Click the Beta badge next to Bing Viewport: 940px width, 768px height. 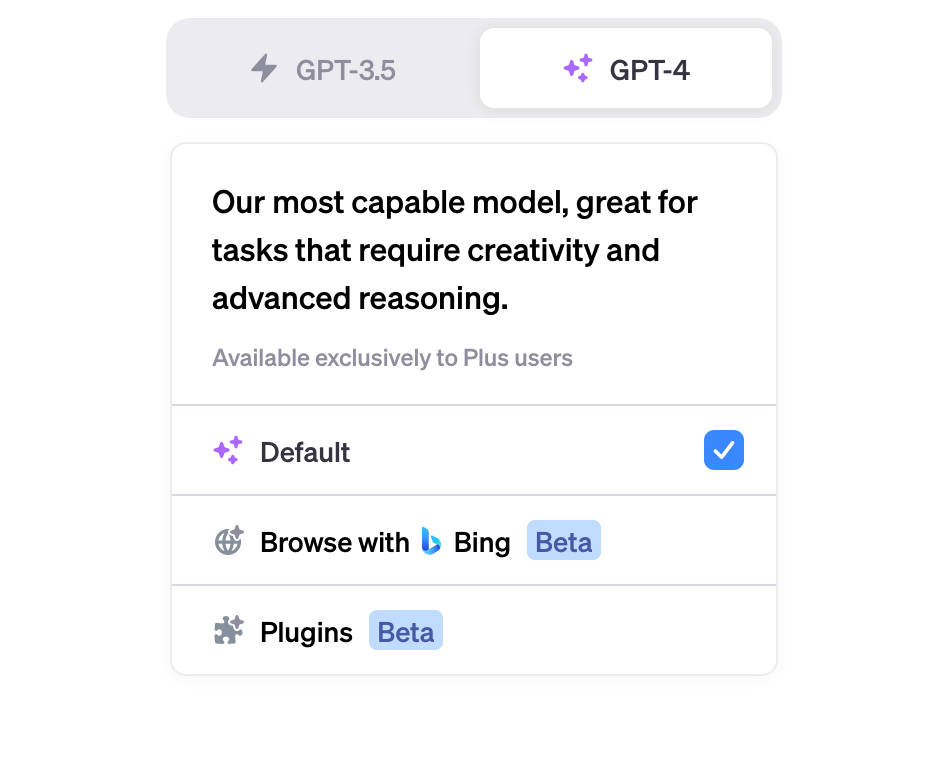564,541
